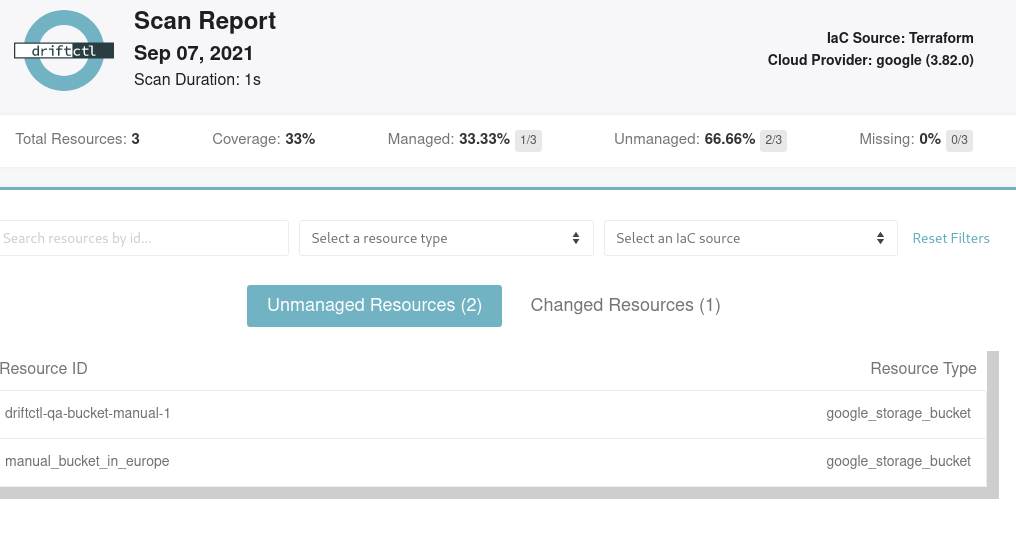Click the 1/3 badge next to Managed

pyautogui.click(x=528, y=140)
